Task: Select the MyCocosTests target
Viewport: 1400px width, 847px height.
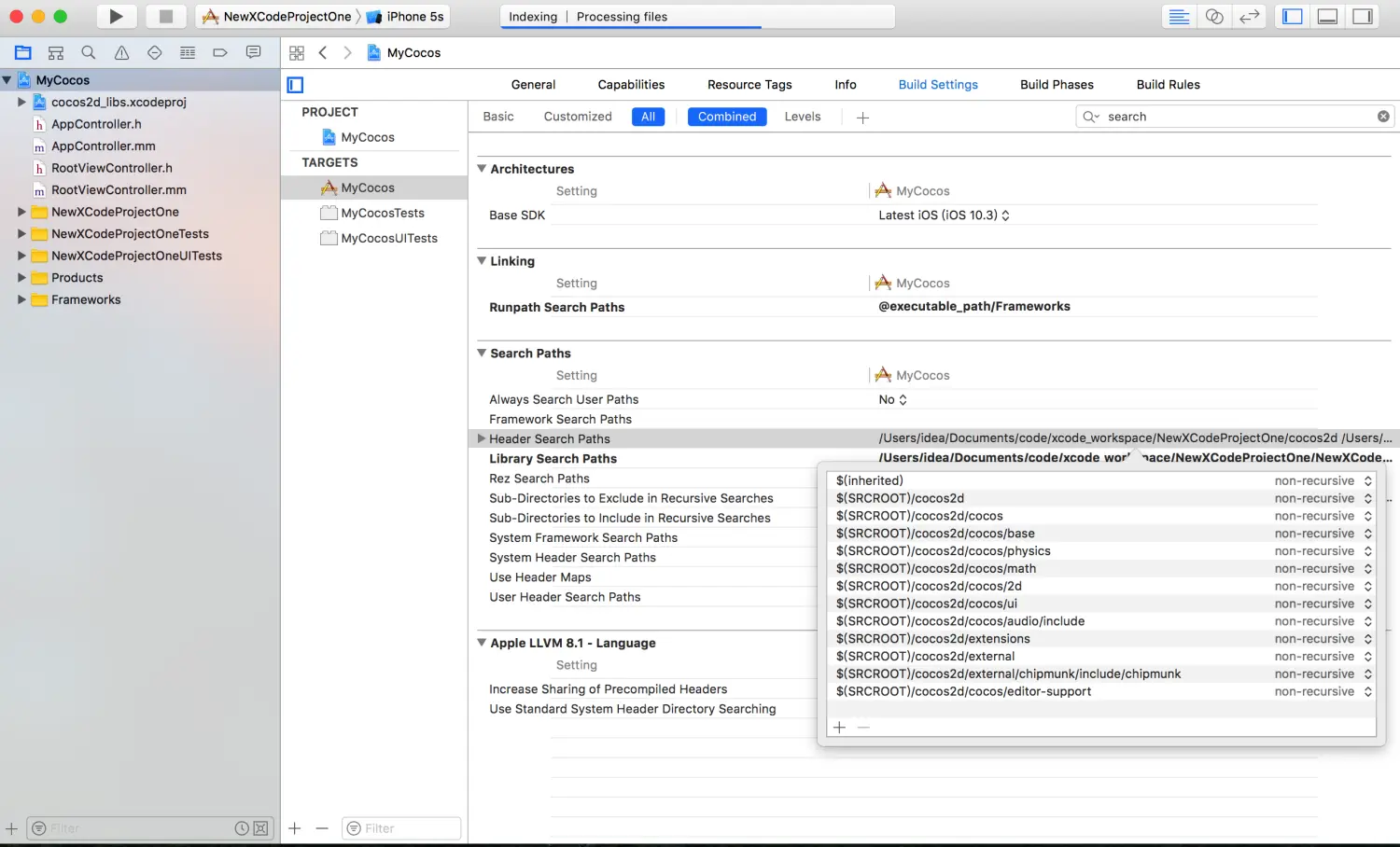Action: (x=383, y=213)
